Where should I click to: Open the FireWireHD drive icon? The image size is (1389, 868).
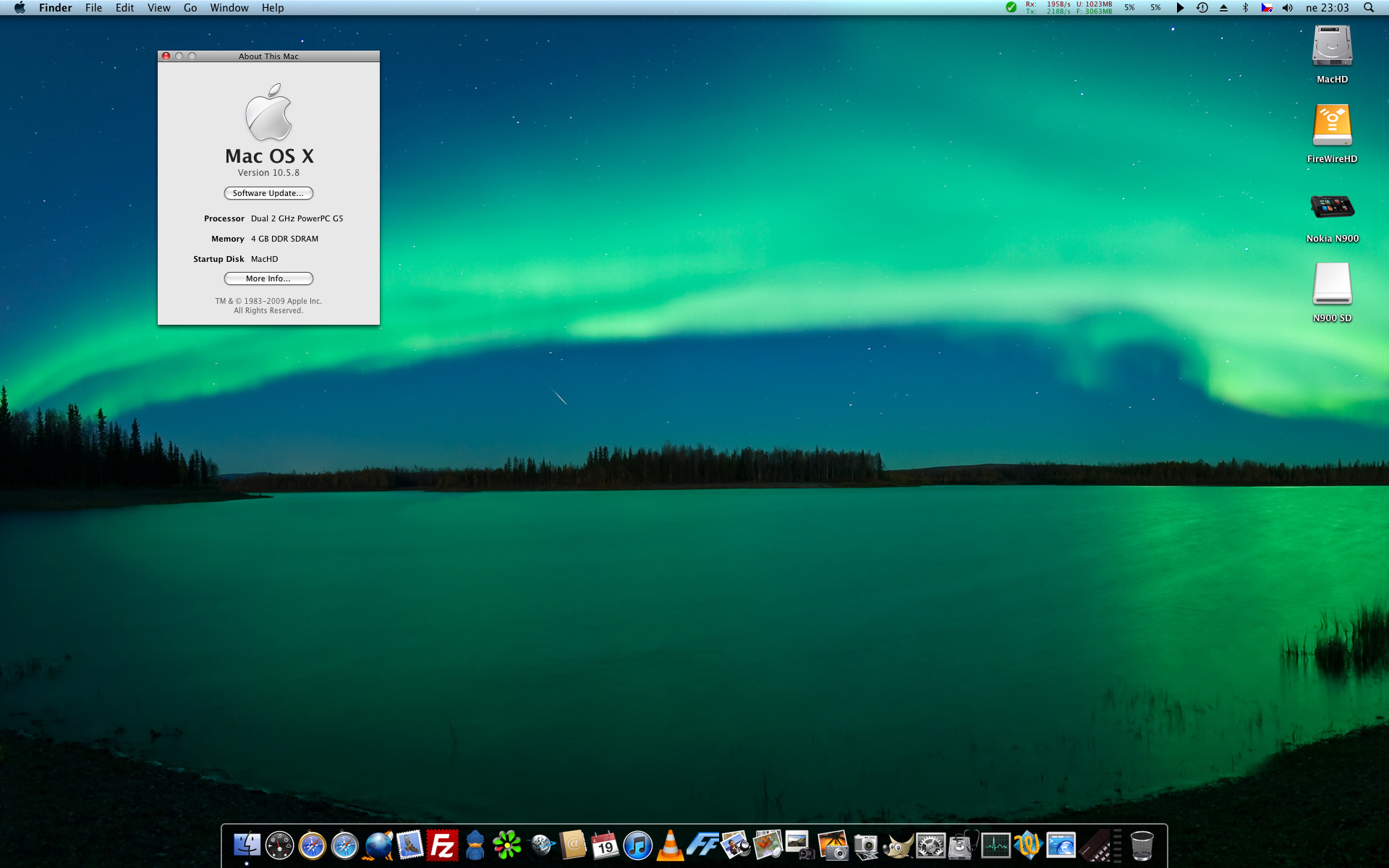[1332, 127]
